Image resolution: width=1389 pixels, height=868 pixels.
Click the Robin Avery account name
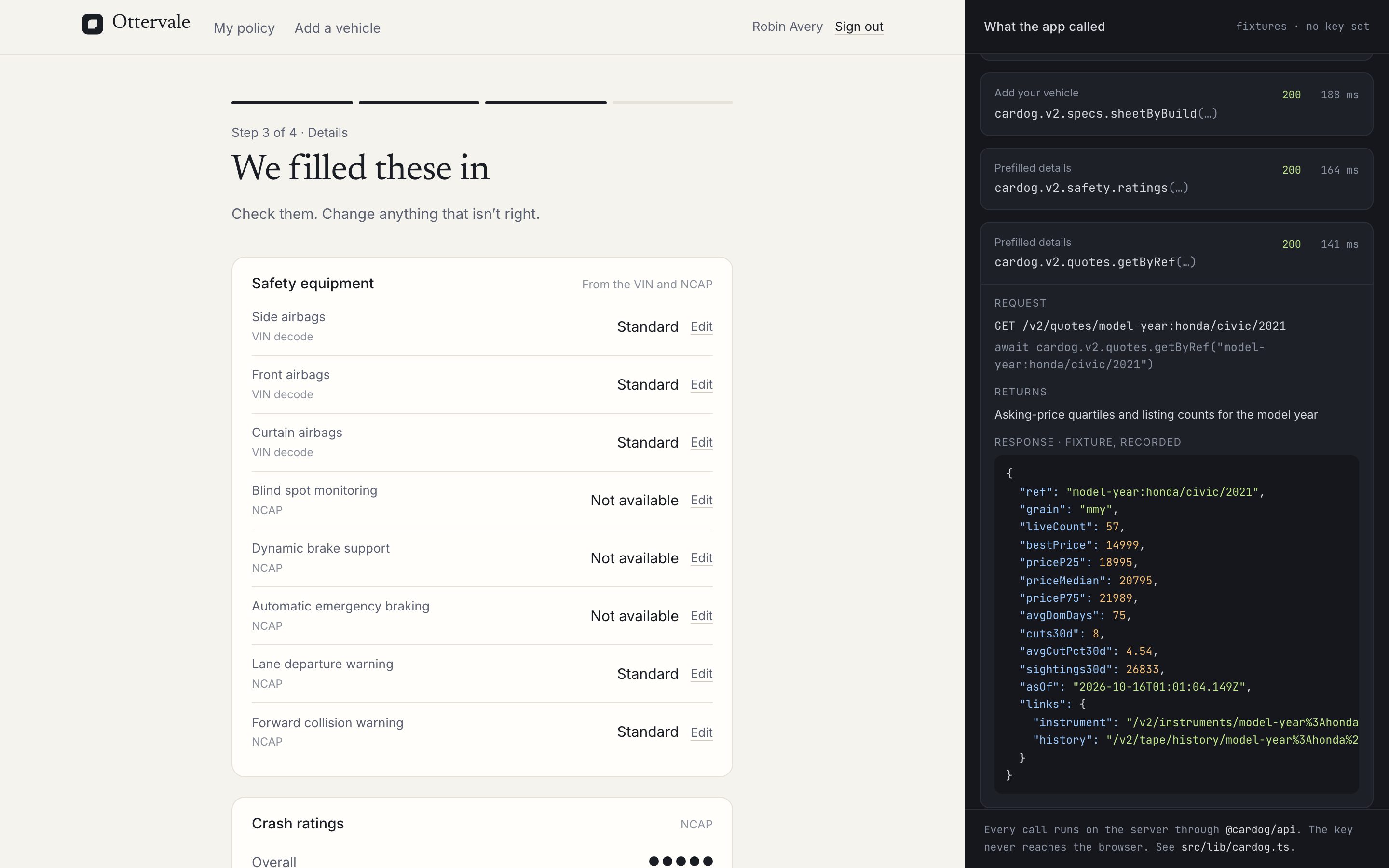(x=787, y=27)
